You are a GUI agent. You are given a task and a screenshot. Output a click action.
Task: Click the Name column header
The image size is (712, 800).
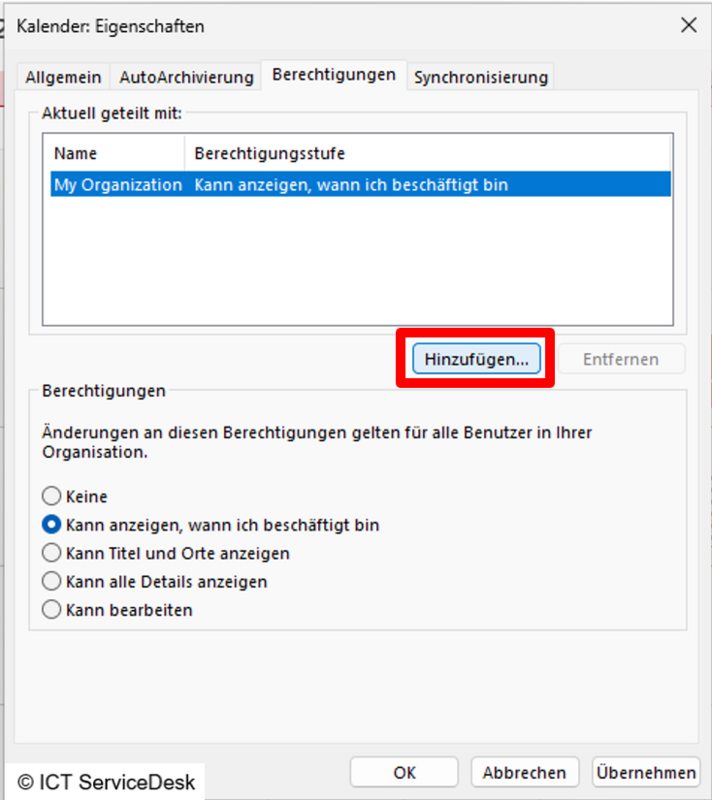(x=75, y=153)
